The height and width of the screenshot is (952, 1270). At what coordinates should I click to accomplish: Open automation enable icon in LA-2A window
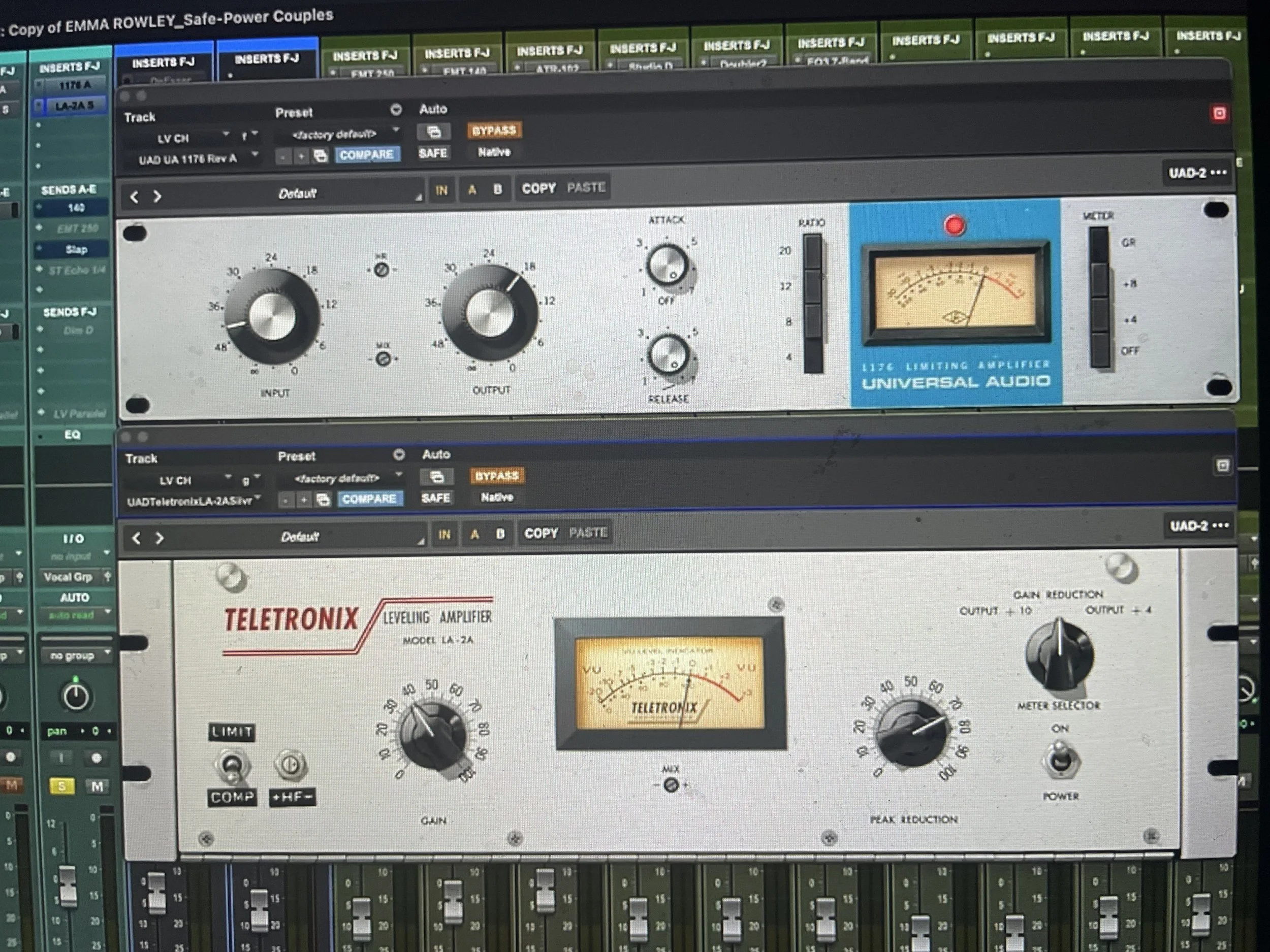(436, 477)
